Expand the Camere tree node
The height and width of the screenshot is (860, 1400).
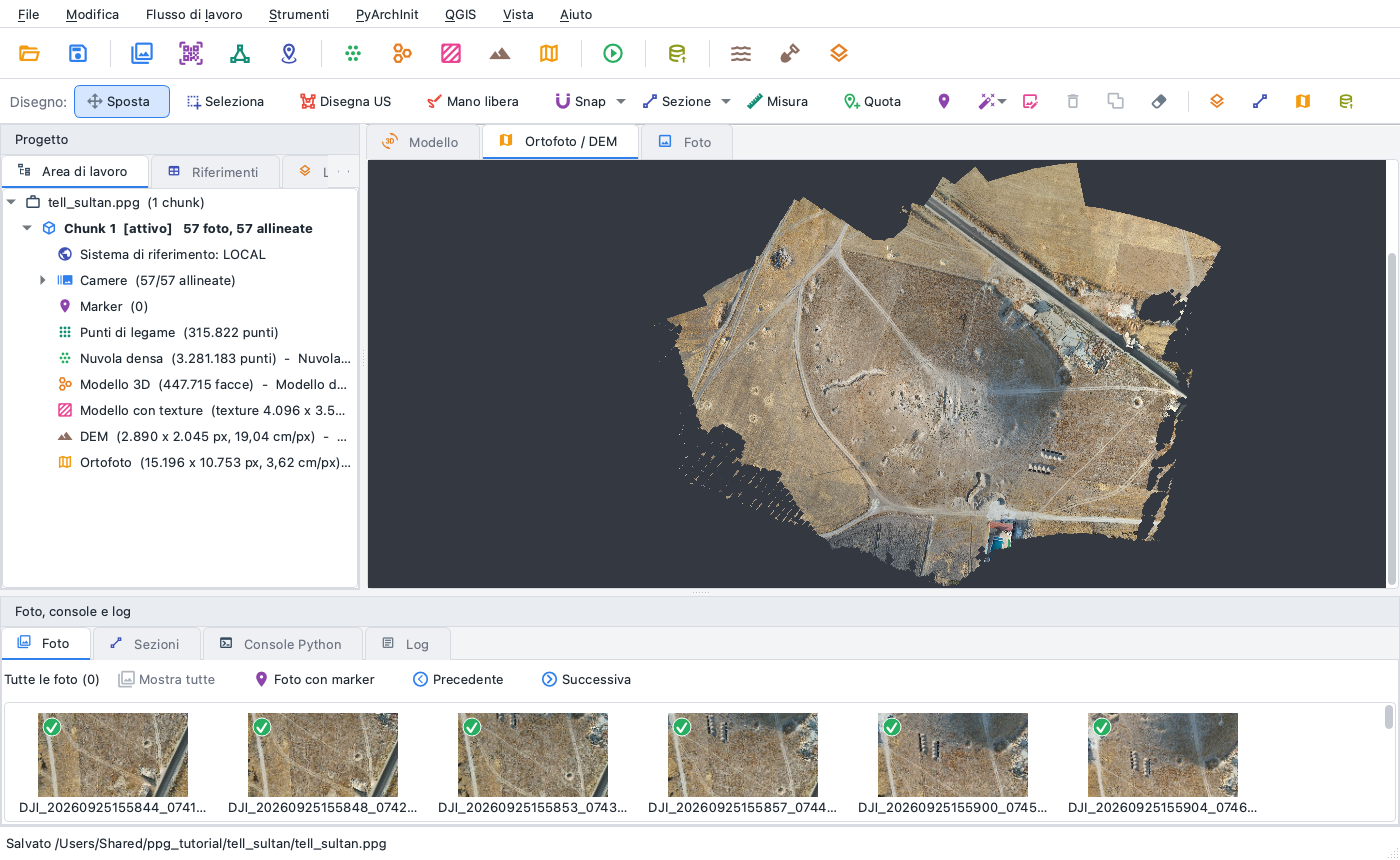[x=43, y=280]
